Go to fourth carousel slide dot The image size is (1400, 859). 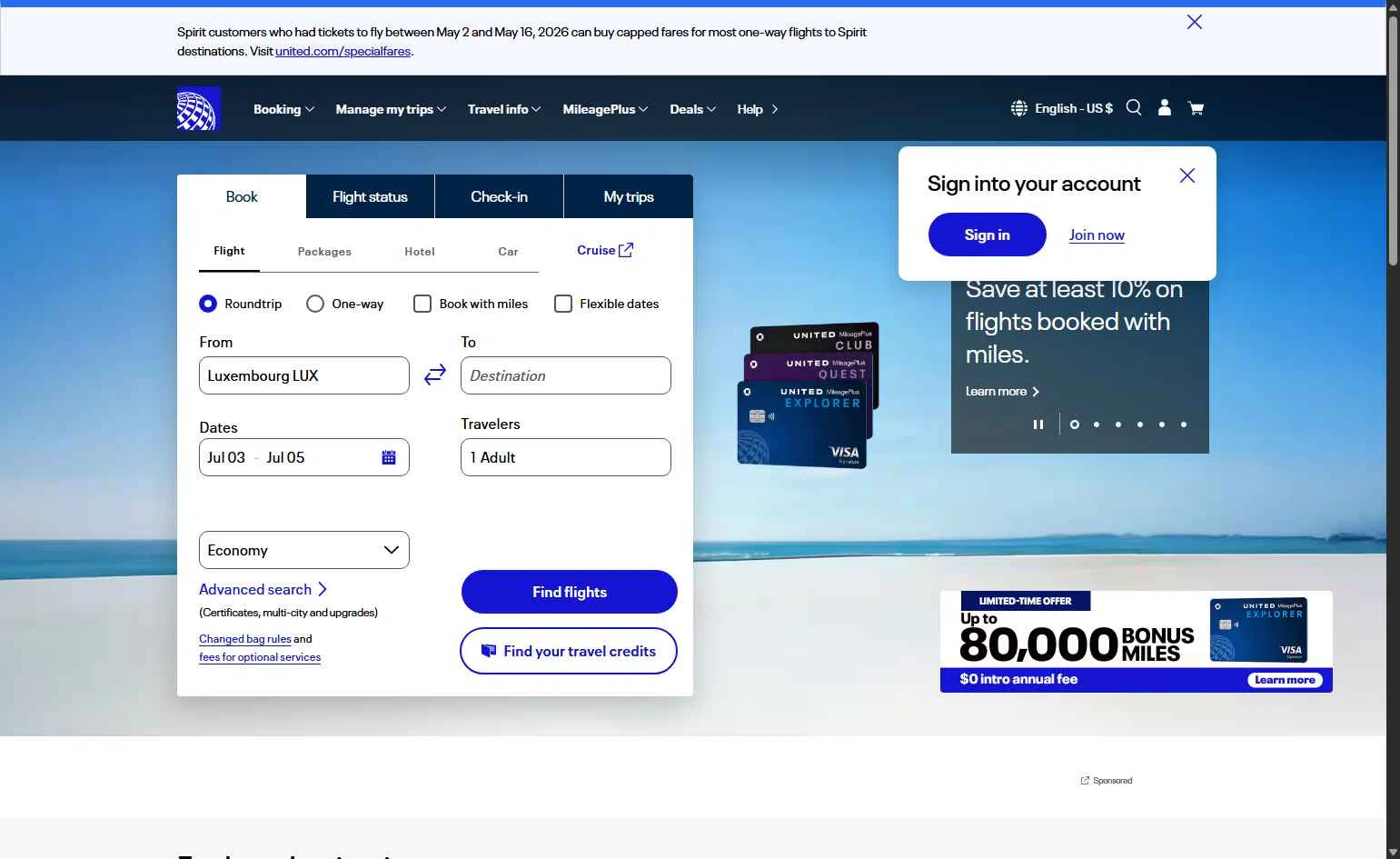[x=1140, y=425]
